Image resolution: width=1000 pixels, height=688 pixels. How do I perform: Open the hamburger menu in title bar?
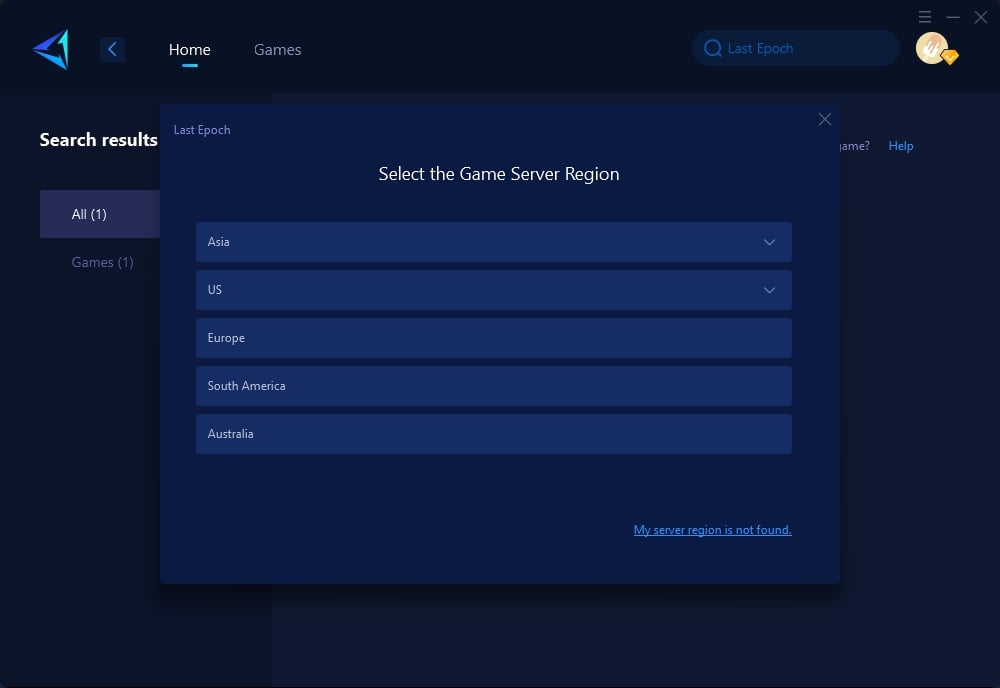925,17
